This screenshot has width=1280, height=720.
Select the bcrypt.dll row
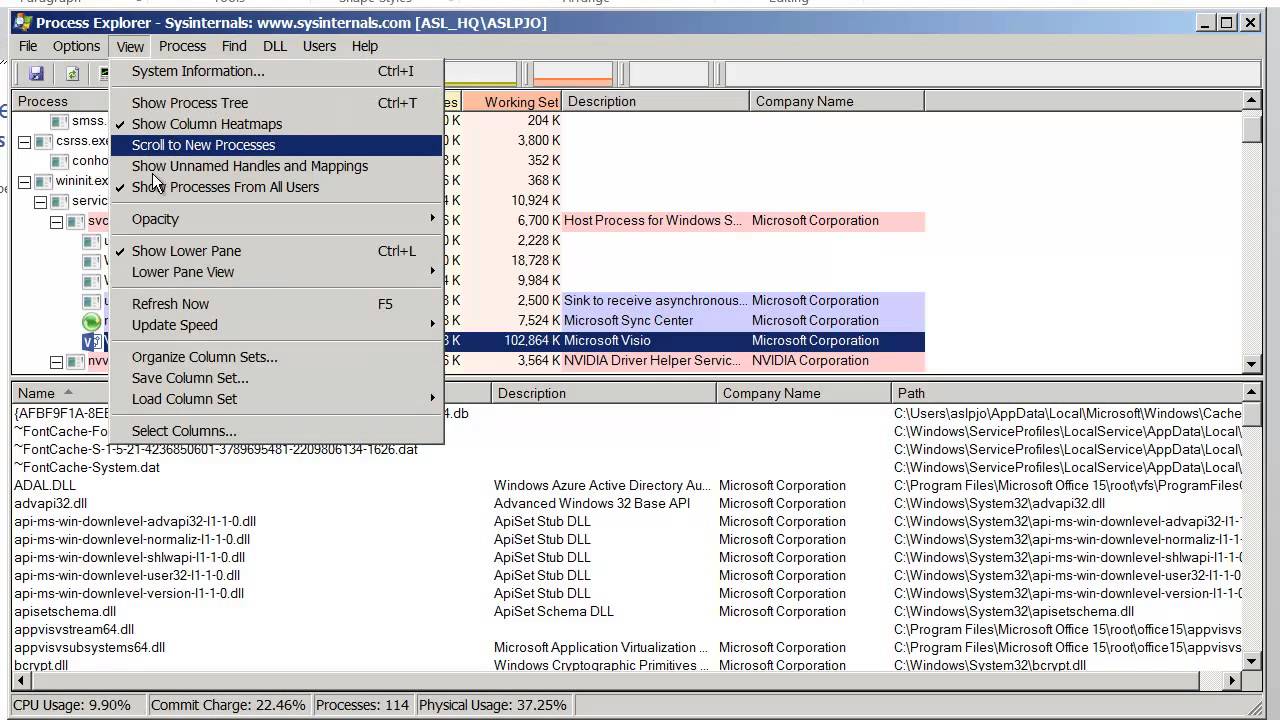(x=627, y=665)
